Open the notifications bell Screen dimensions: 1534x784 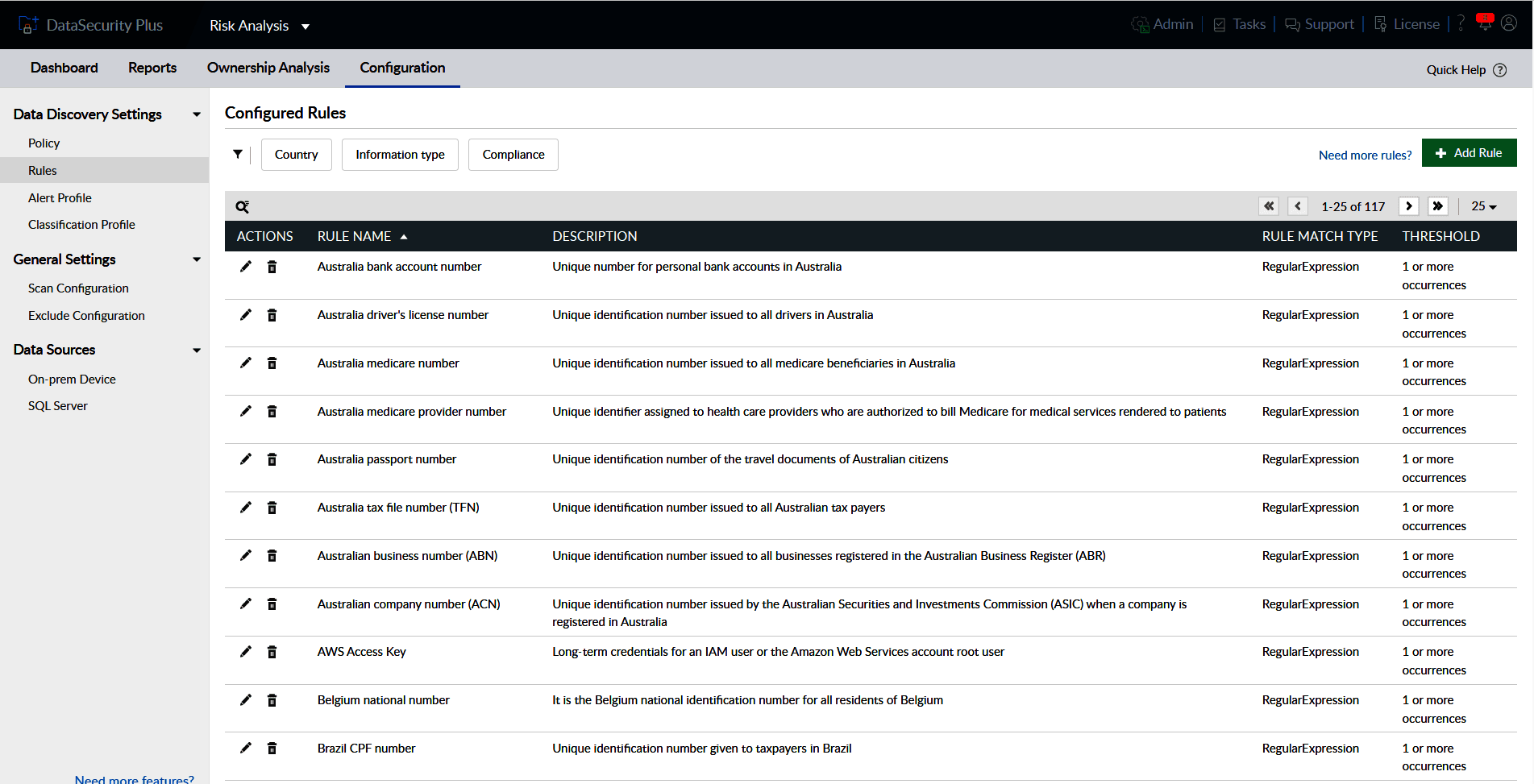(x=1484, y=23)
